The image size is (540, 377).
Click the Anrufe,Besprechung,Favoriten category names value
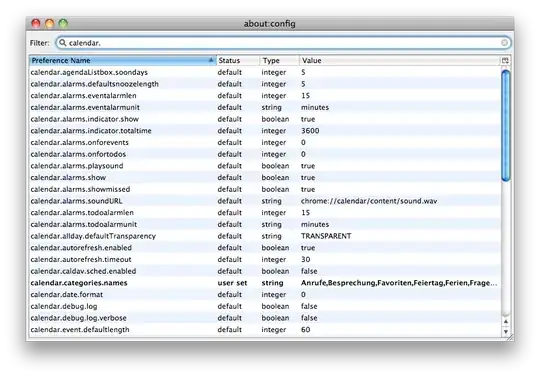click(x=399, y=283)
